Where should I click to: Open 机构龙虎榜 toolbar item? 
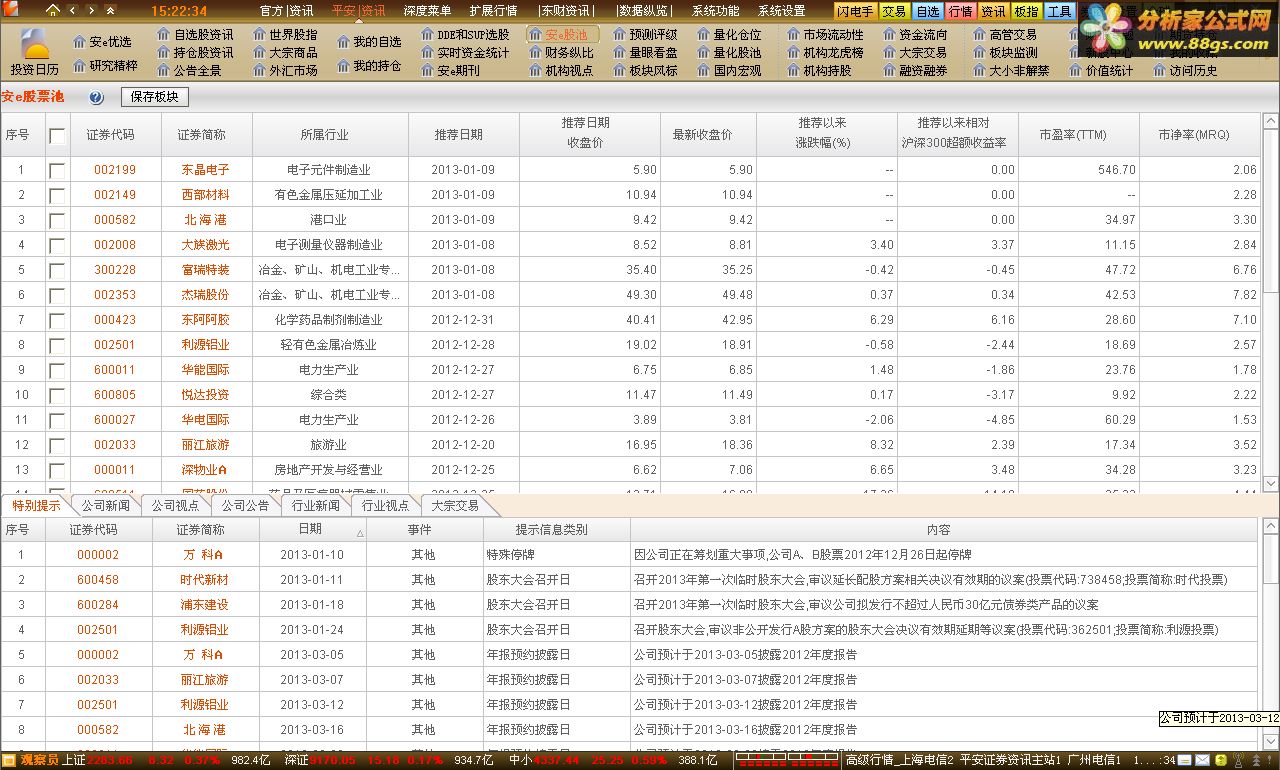click(825, 53)
